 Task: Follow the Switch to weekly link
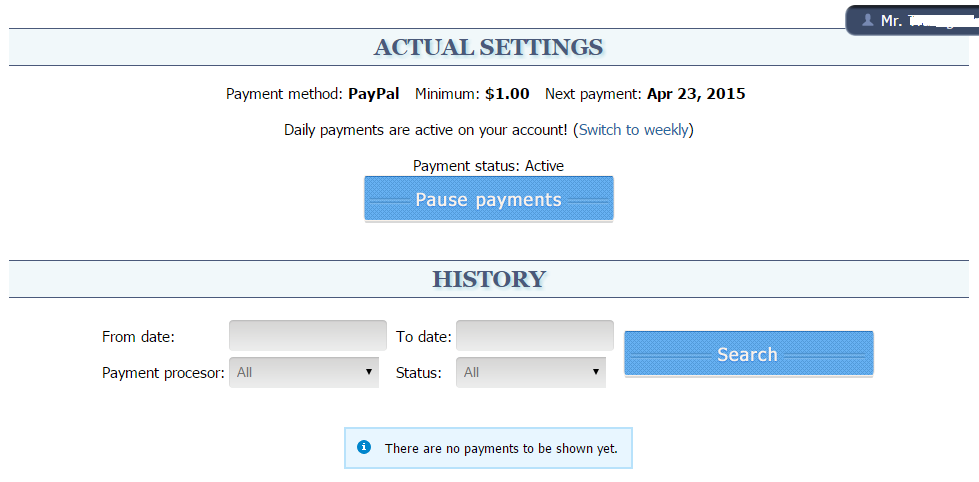(x=633, y=130)
